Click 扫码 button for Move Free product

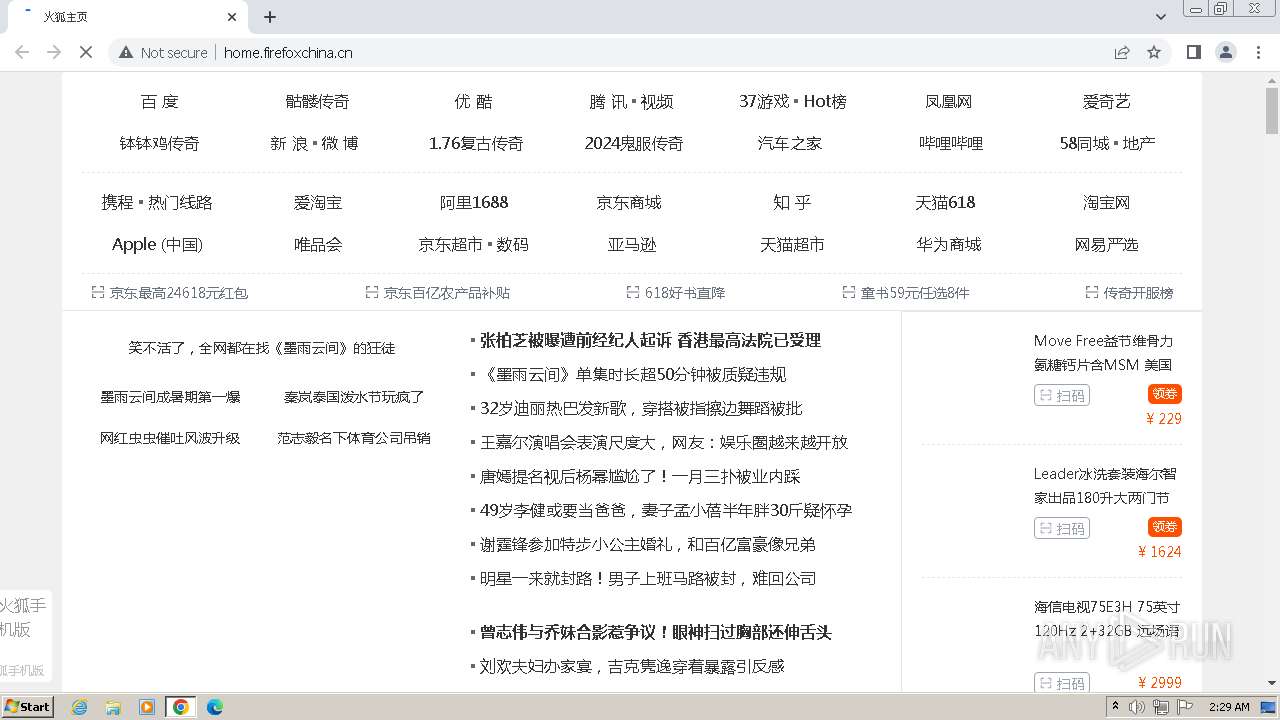(x=1062, y=395)
